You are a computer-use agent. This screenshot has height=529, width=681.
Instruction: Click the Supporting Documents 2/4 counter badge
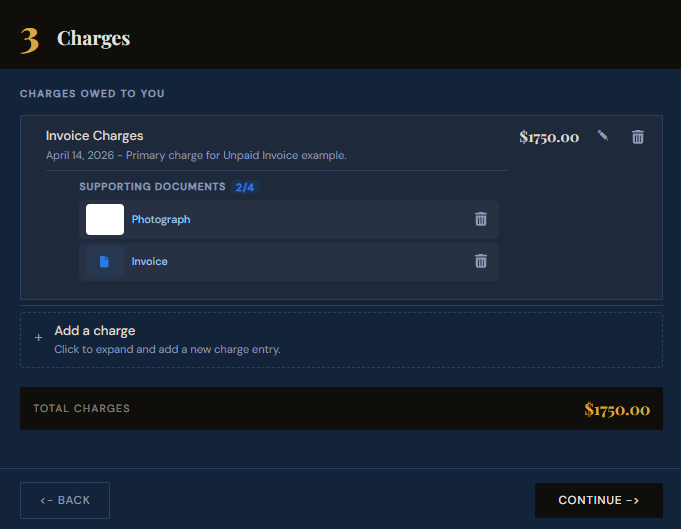tap(245, 187)
